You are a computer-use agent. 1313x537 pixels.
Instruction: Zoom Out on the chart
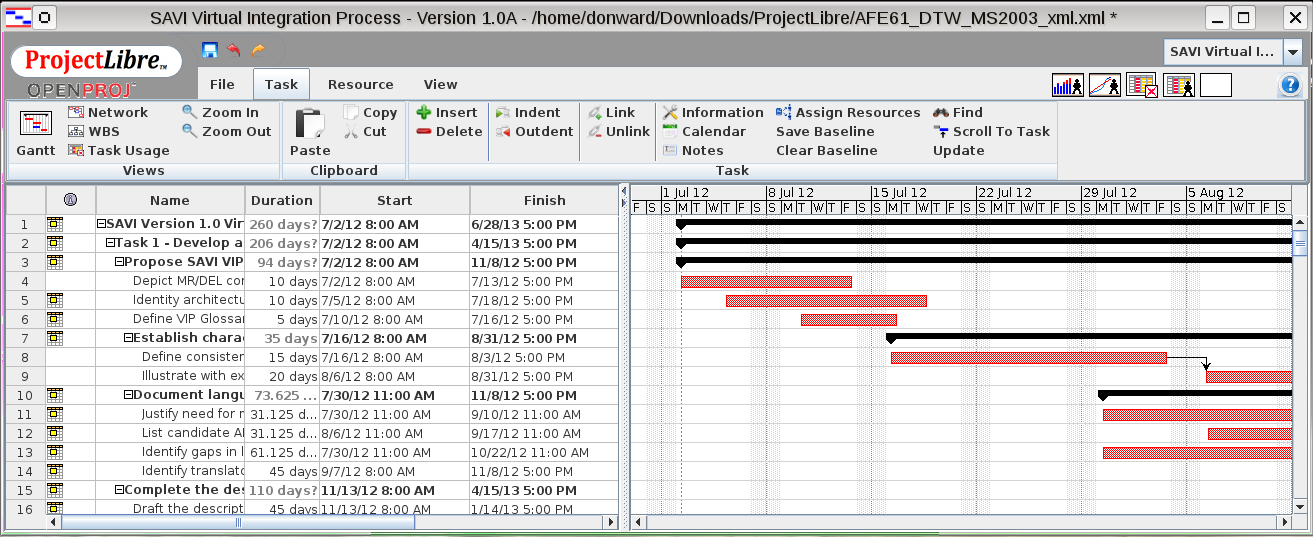click(x=226, y=132)
